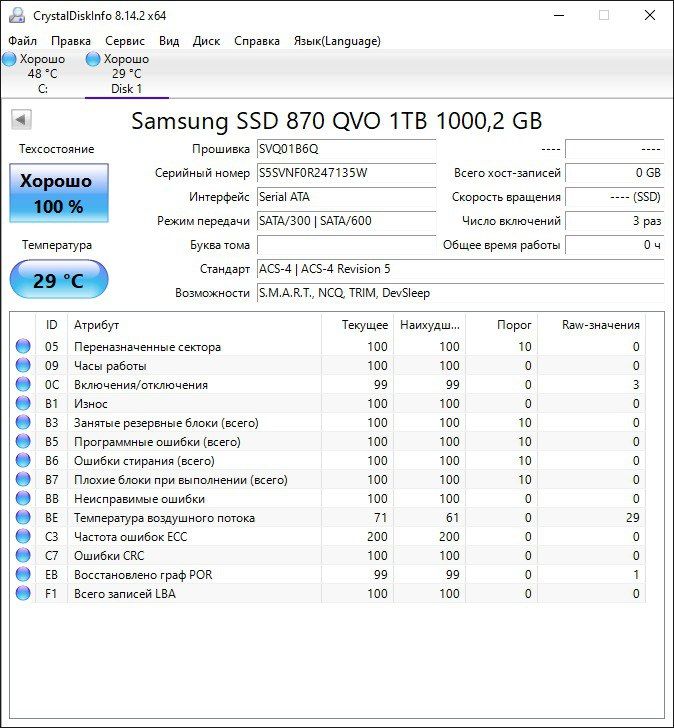Click status orb of attribute B3 row
This screenshot has height=728, width=674.
pos(23,422)
